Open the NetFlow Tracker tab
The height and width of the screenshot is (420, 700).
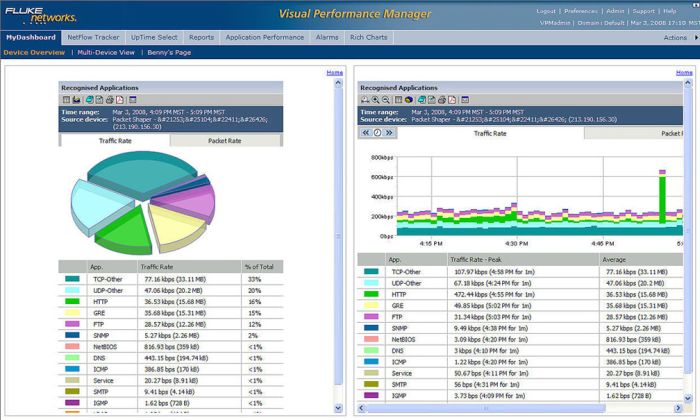point(93,37)
